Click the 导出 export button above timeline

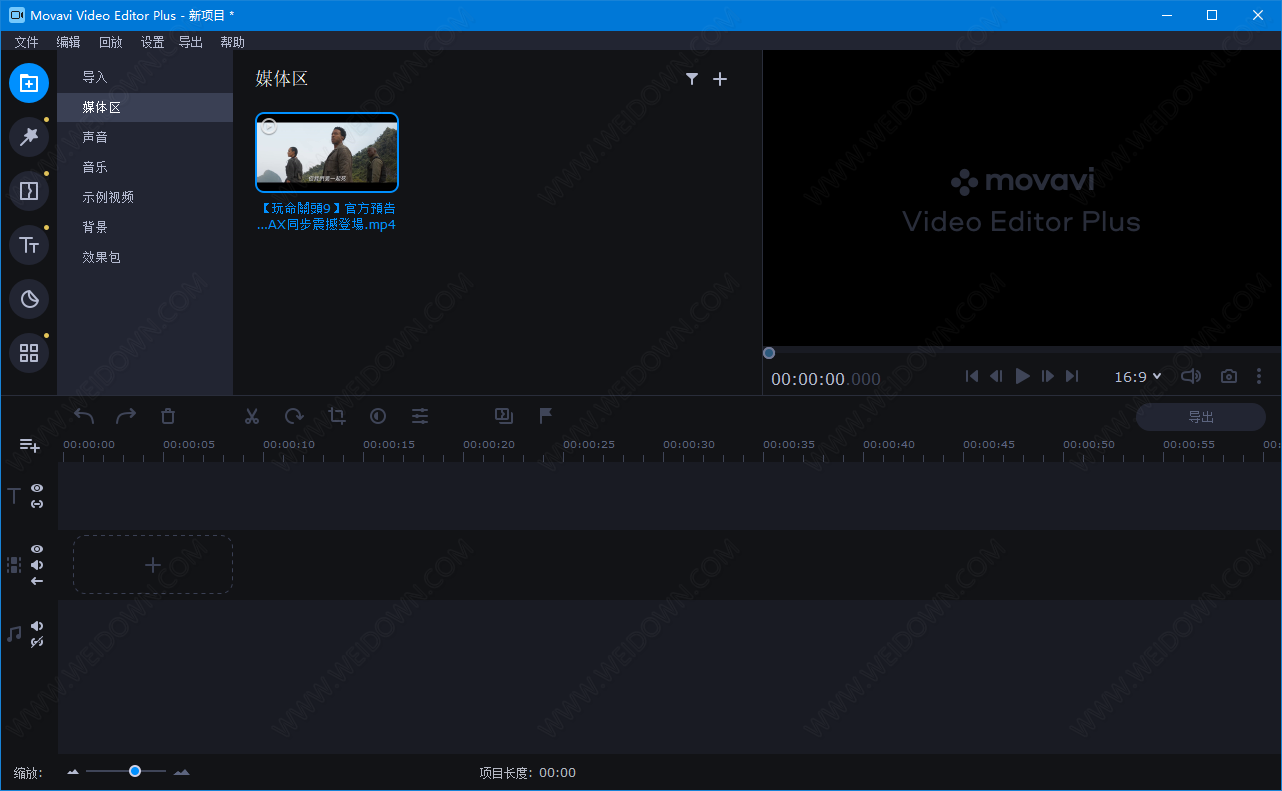point(1201,417)
